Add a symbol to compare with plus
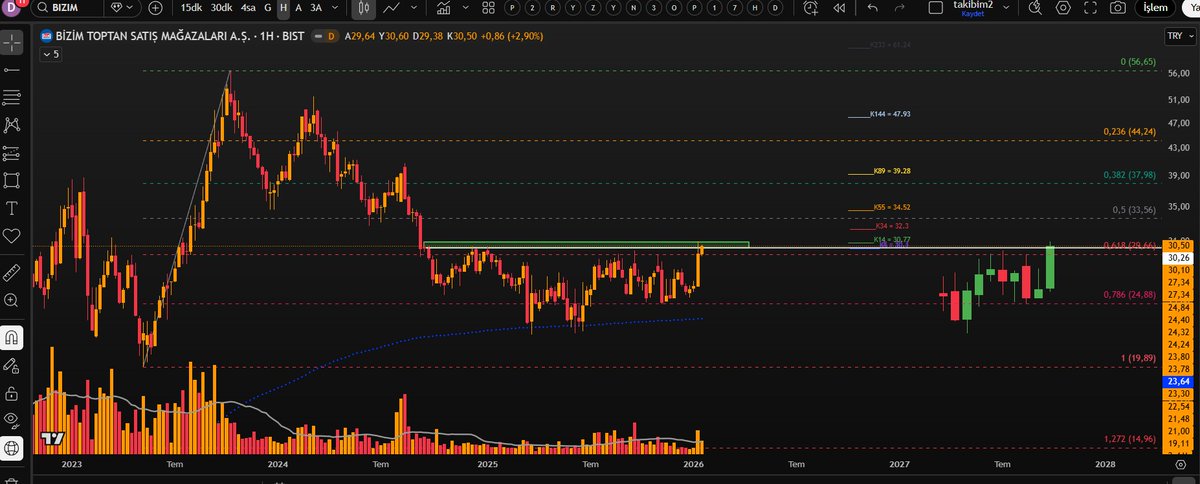 [x=155, y=8]
